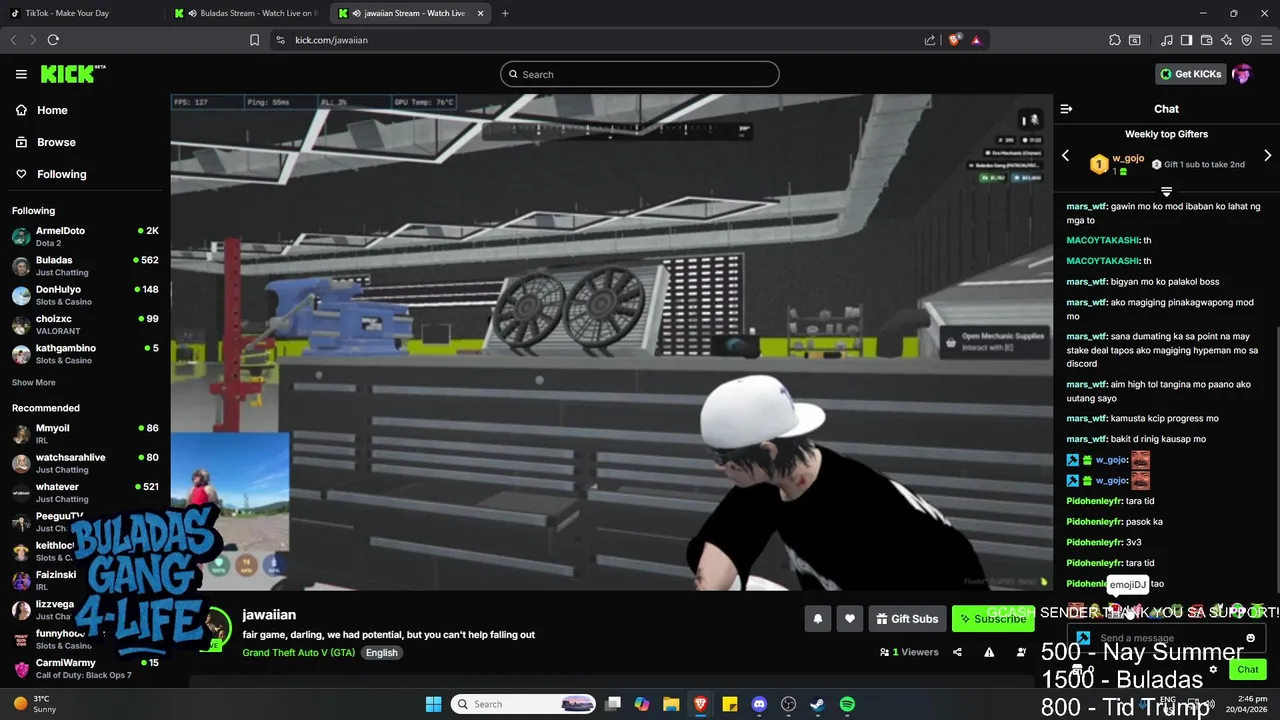
Task: Click the green Chat send button
Action: tap(1248, 670)
